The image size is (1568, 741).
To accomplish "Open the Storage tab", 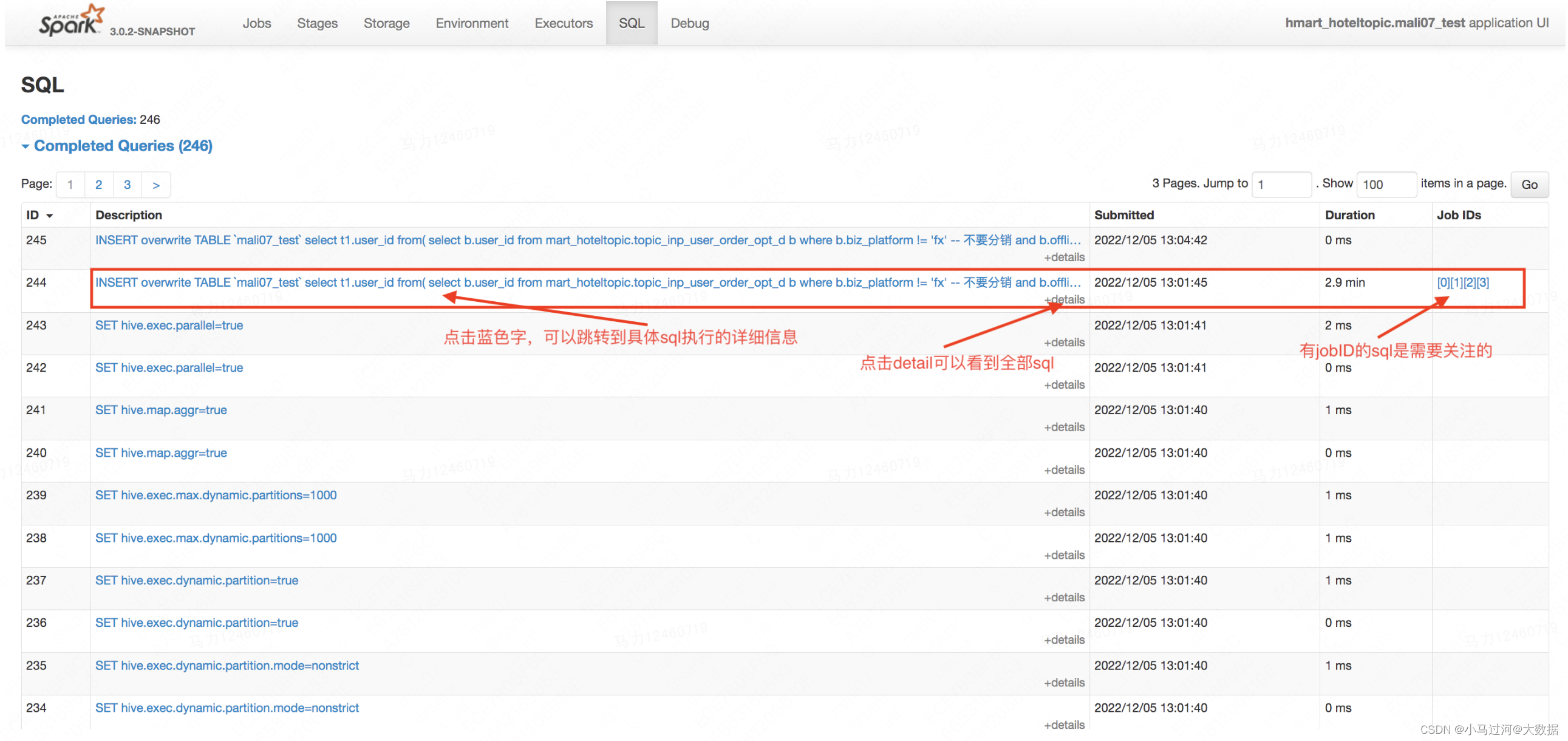I will (386, 22).
